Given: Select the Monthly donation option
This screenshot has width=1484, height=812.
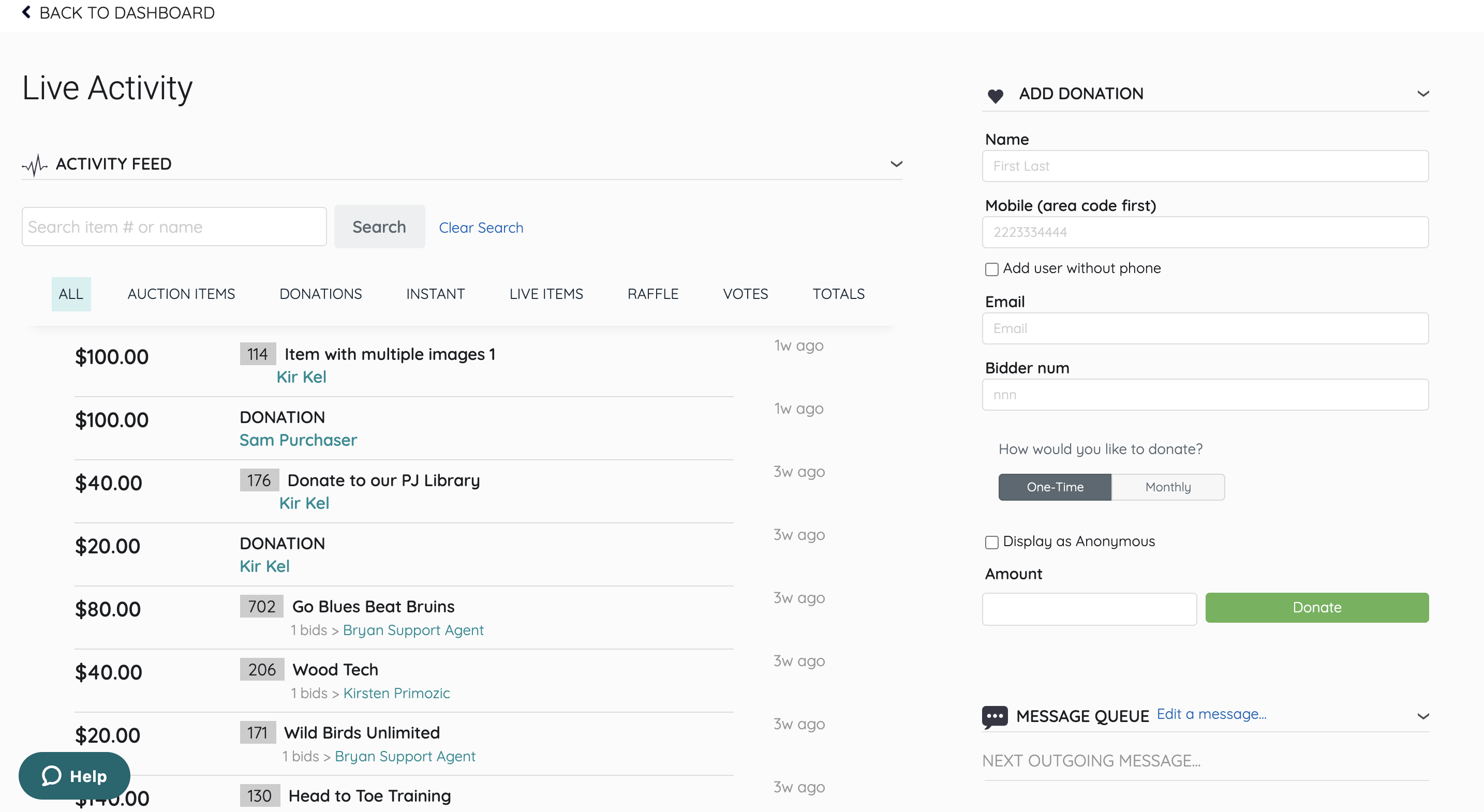Looking at the screenshot, I should pos(1167,487).
